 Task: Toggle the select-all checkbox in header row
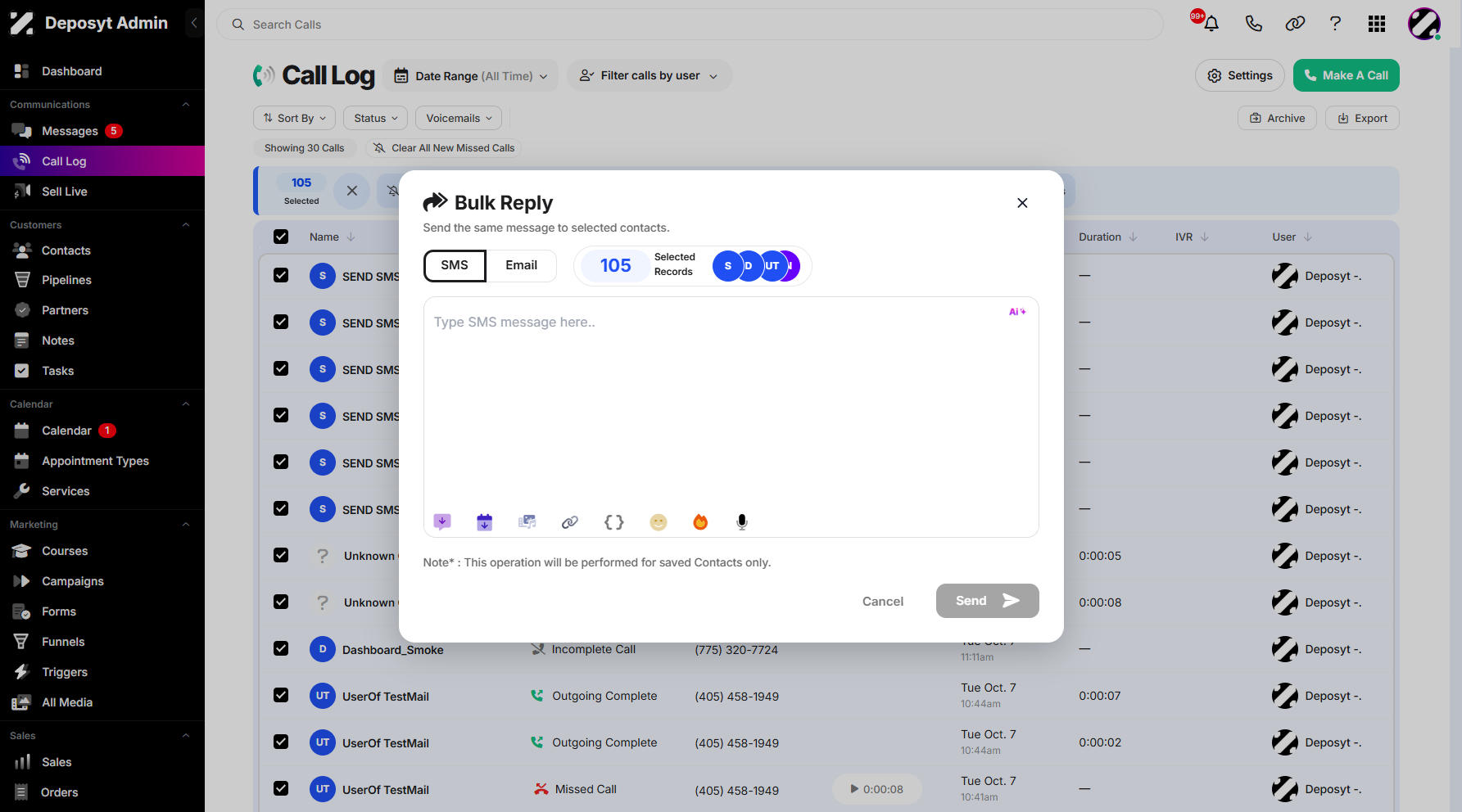pyautogui.click(x=281, y=237)
